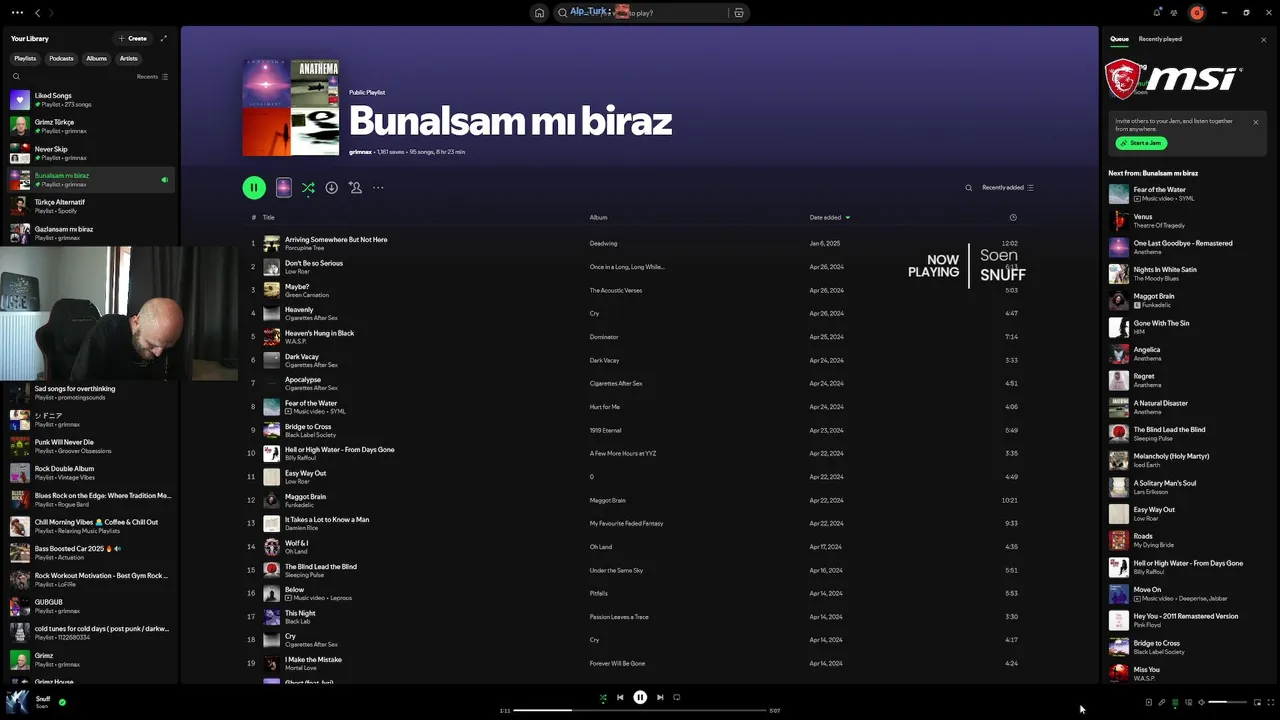Invite collaborators to the playlist
Viewport: 1280px width, 720px height.
click(x=355, y=187)
